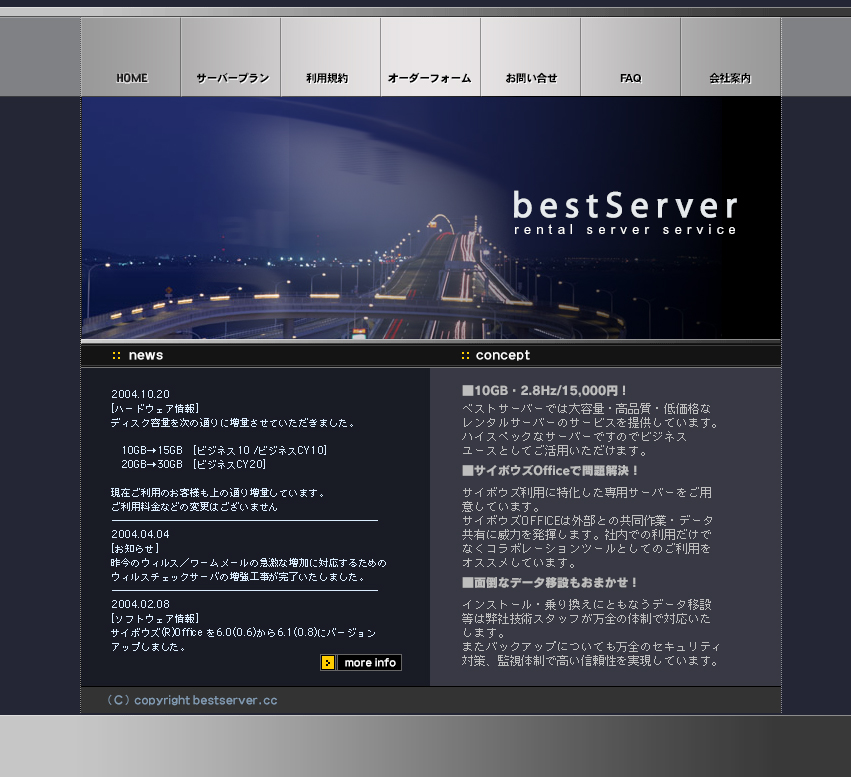Visit the 会社案内 company info page

point(730,78)
